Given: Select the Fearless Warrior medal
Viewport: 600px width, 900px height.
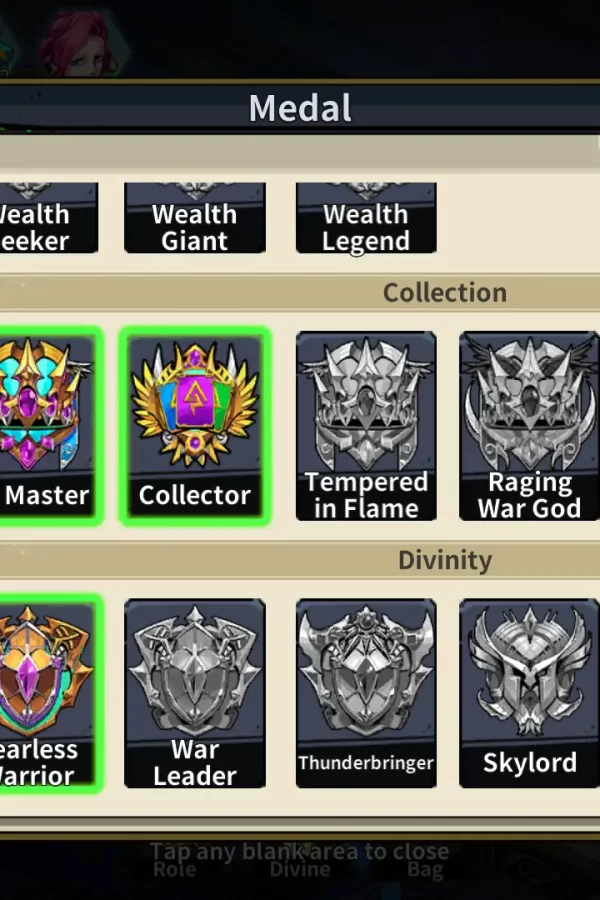Looking at the screenshot, I should click(51, 693).
